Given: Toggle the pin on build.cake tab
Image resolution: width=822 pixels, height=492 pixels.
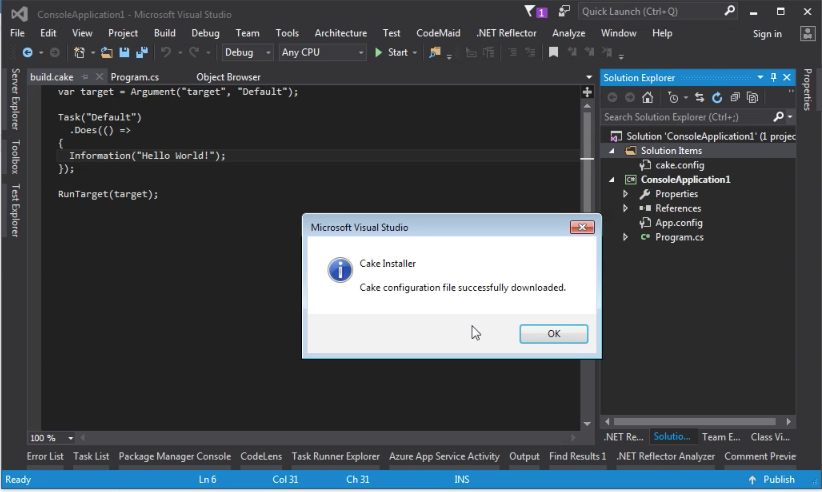Looking at the screenshot, I should (84, 77).
